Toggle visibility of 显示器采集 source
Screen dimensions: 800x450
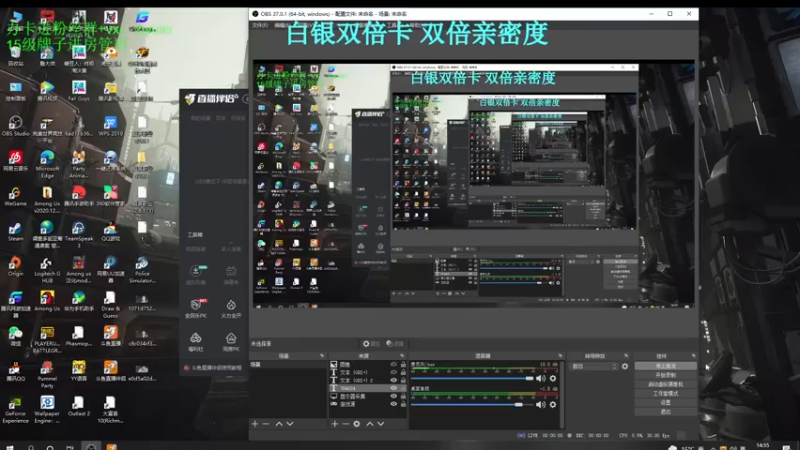pos(393,396)
